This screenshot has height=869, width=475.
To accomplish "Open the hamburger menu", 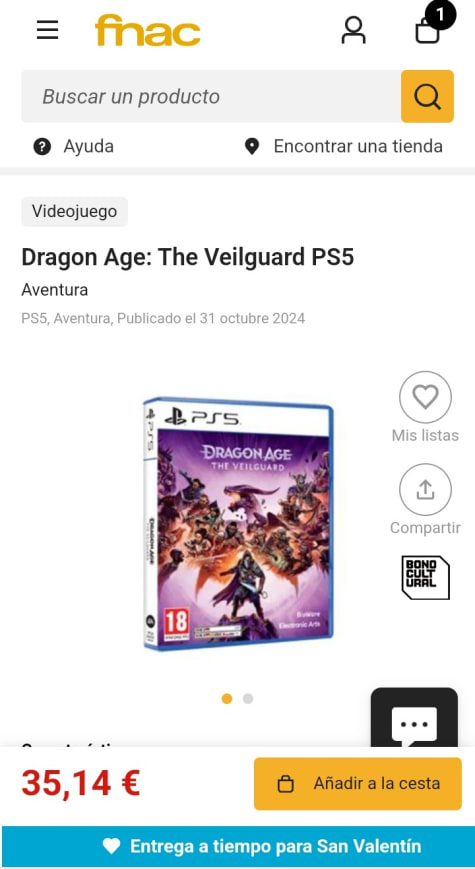I will click(48, 30).
